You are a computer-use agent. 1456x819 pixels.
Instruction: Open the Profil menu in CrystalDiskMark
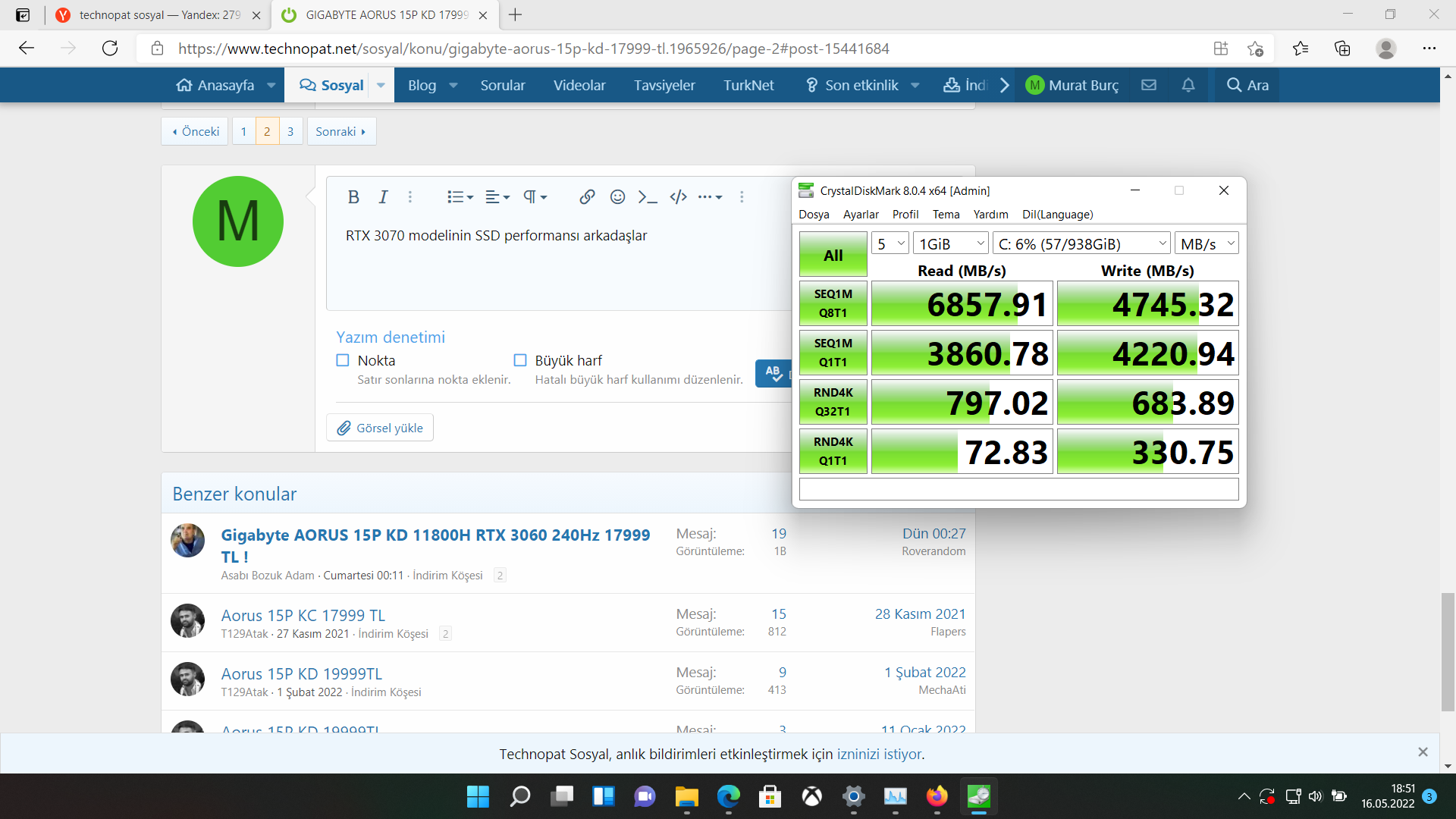coord(905,215)
